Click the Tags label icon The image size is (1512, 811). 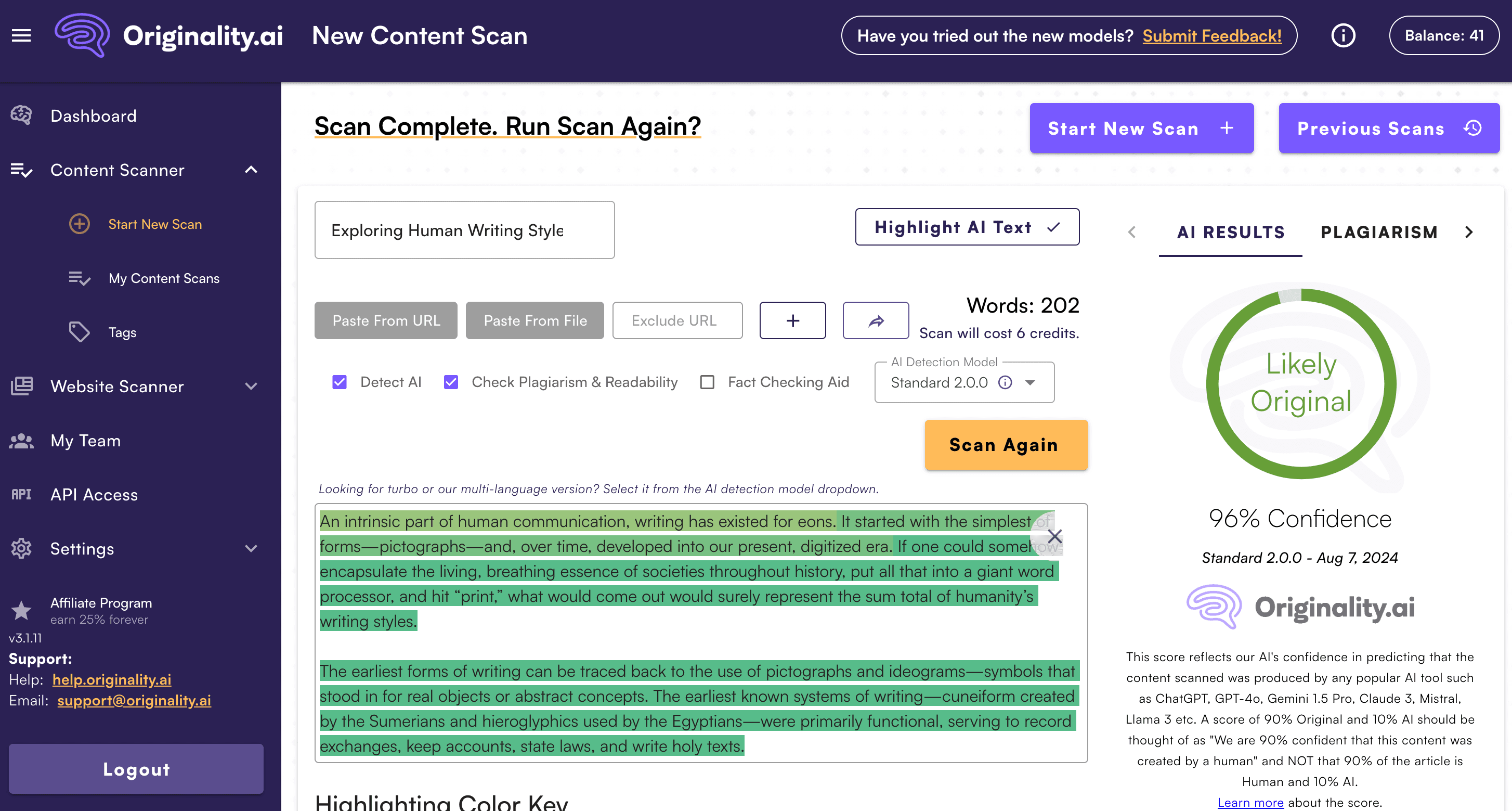coord(79,332)
